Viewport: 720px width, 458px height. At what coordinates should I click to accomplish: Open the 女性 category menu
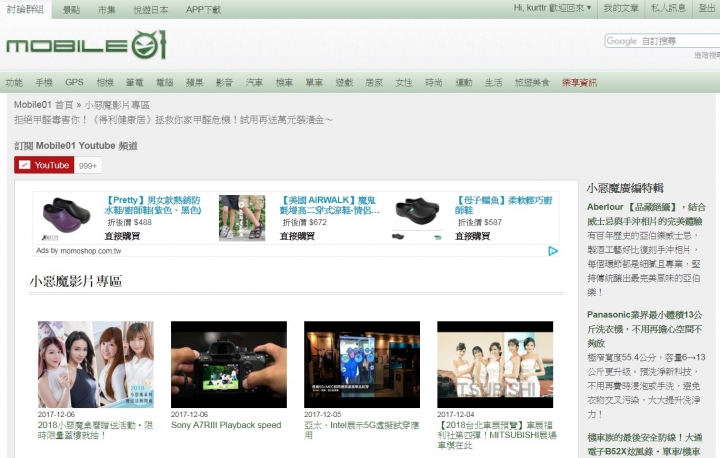404,83
